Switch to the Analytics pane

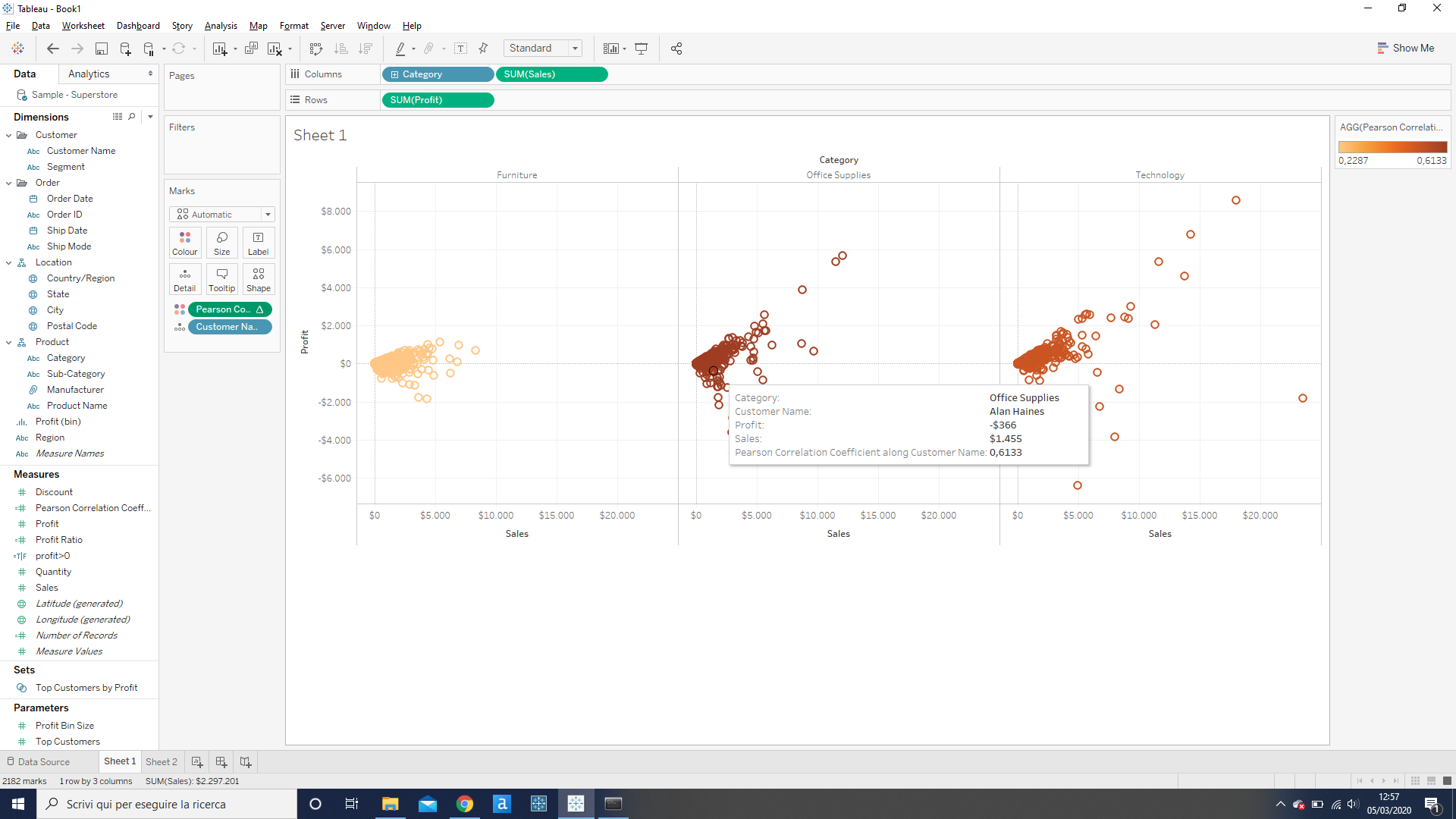point(89,74)
